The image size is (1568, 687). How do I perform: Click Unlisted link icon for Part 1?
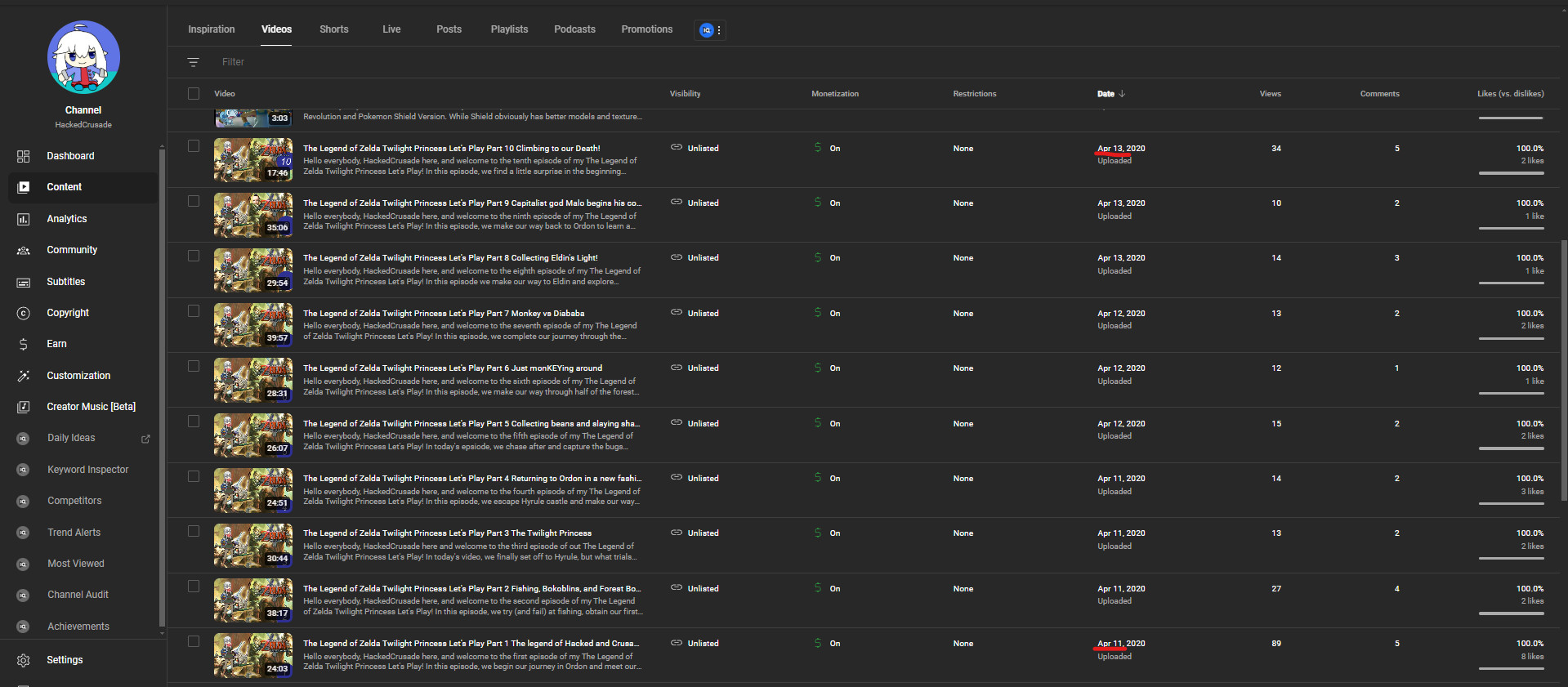tap(677, 643)
